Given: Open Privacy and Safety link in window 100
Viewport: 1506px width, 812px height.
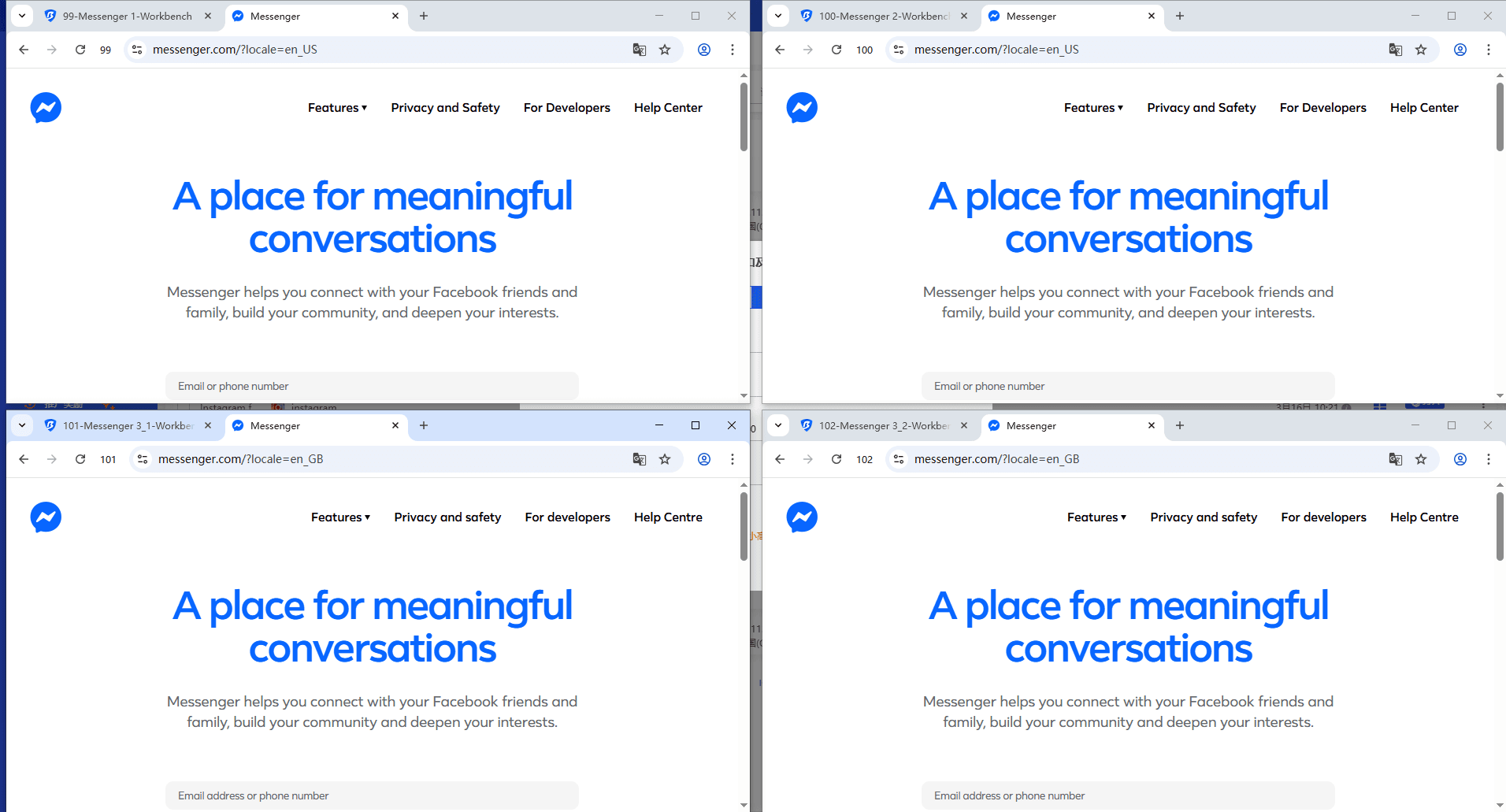Looking at the screenshot, I should (1201, 108).
